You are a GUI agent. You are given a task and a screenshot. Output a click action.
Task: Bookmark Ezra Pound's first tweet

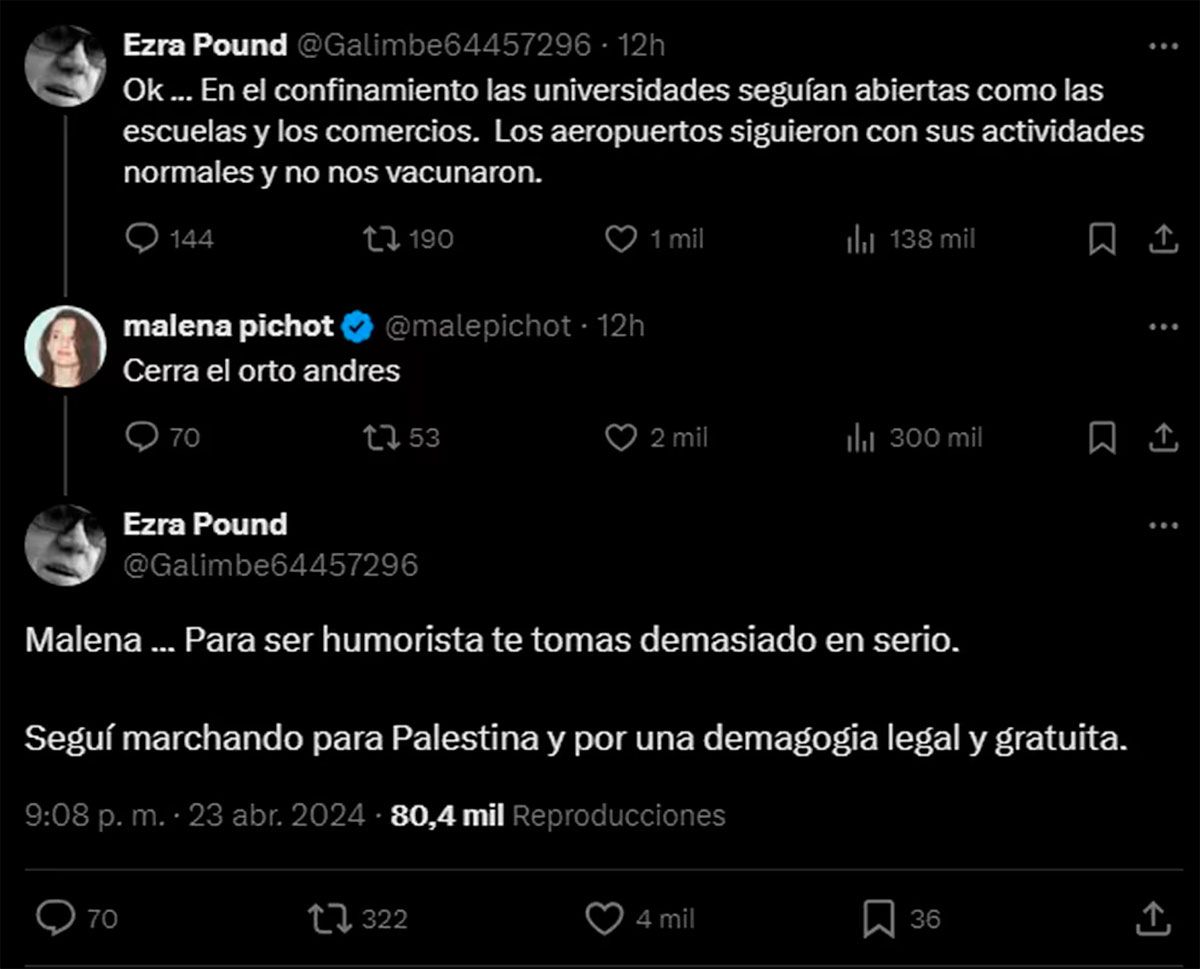[1101, 239]
